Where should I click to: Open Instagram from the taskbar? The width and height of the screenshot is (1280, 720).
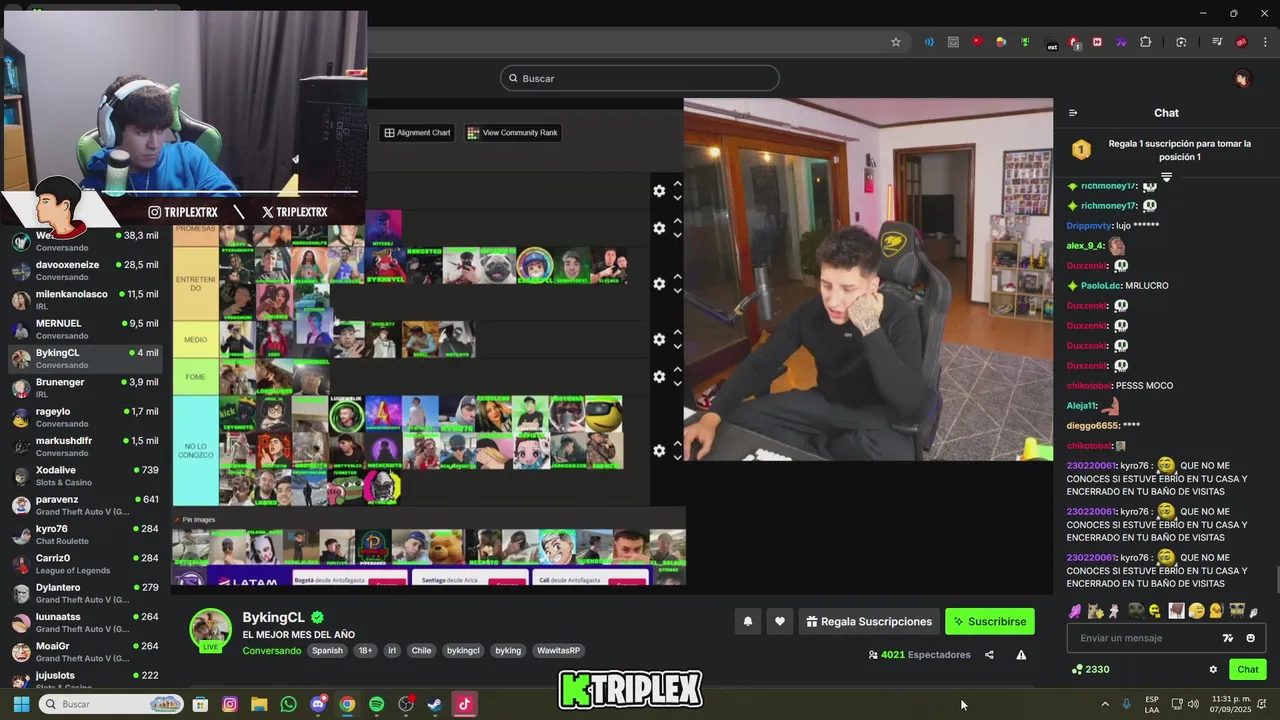230,704
